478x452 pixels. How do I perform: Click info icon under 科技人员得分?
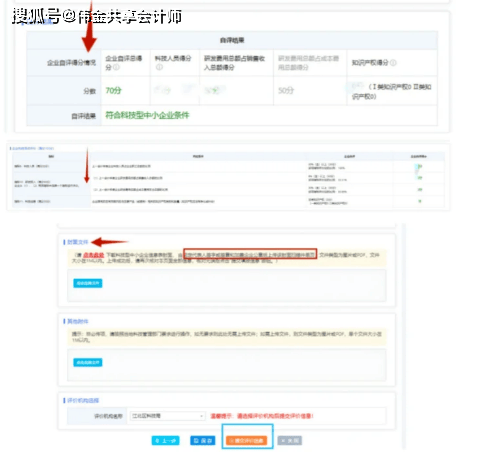(159, 67)
